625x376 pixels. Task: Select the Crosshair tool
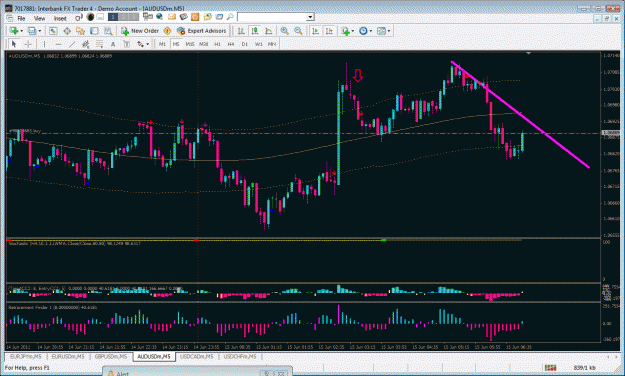point(28,44)
